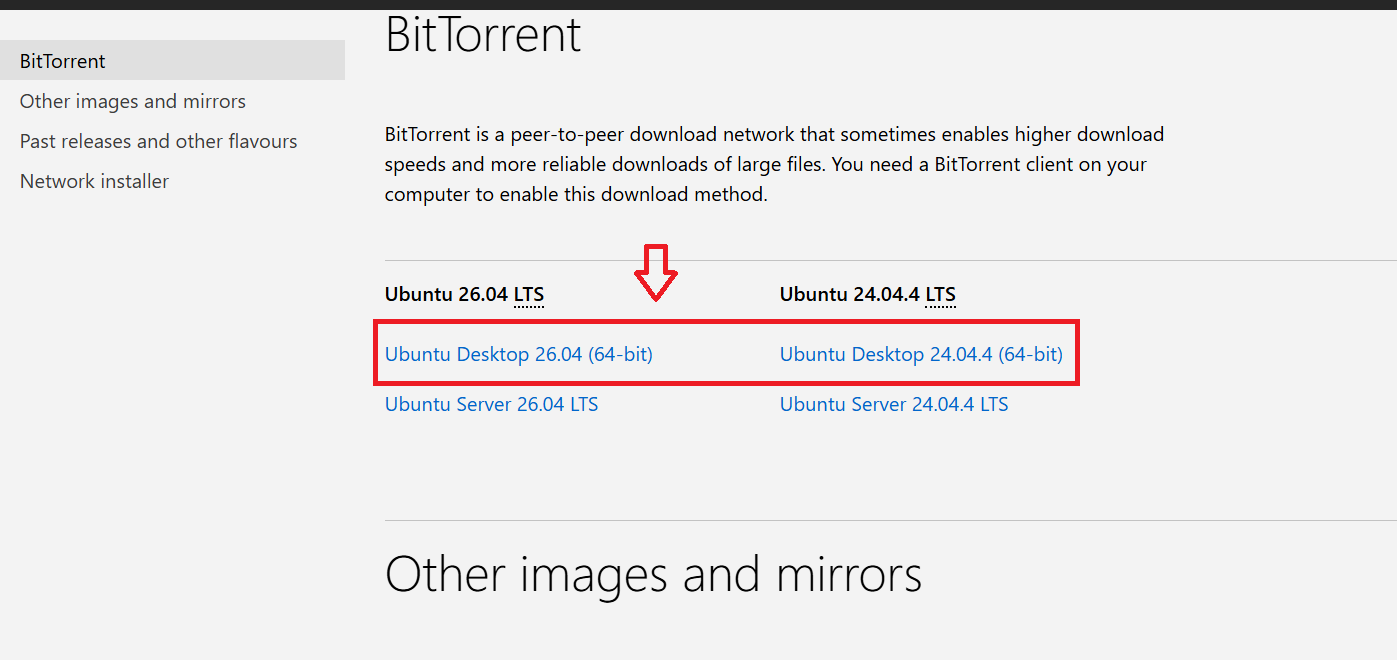Select Past releases and other flavours
1397x660 pixels.
tap(158, 141)
